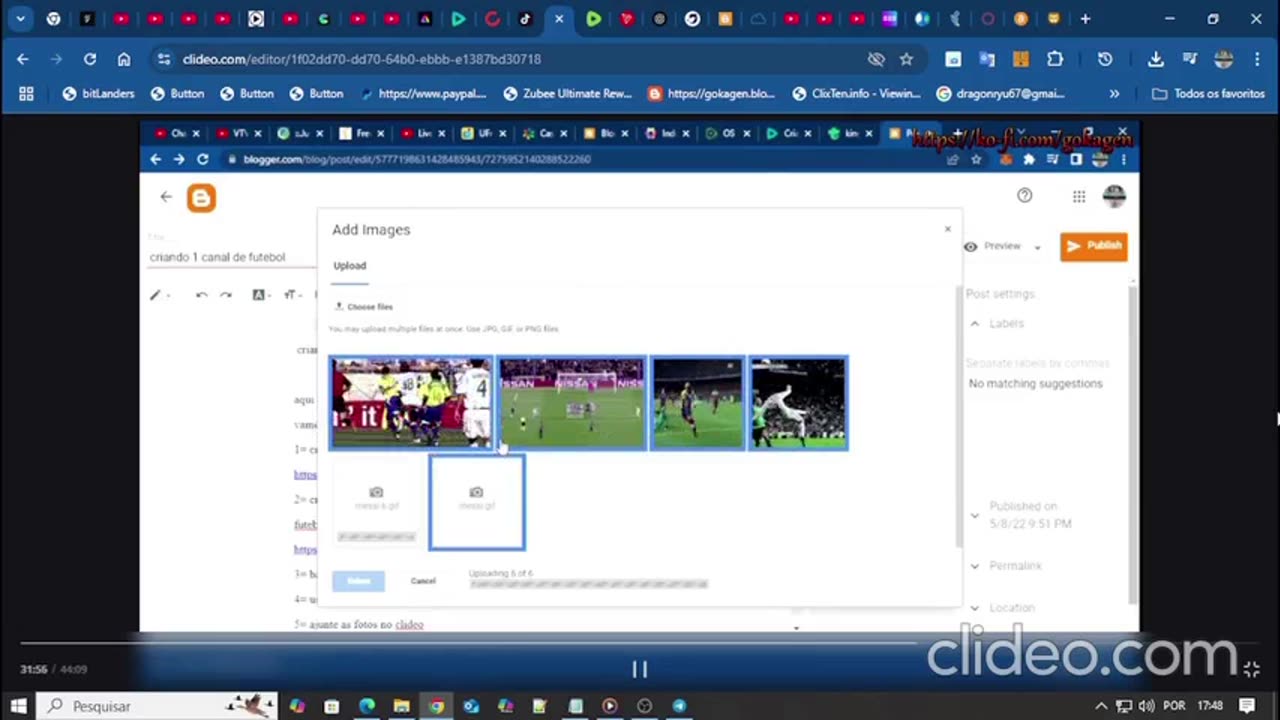Open the ClixTen.info bookmark
The width and height of the screenshot is (1280, 720).
857,93
